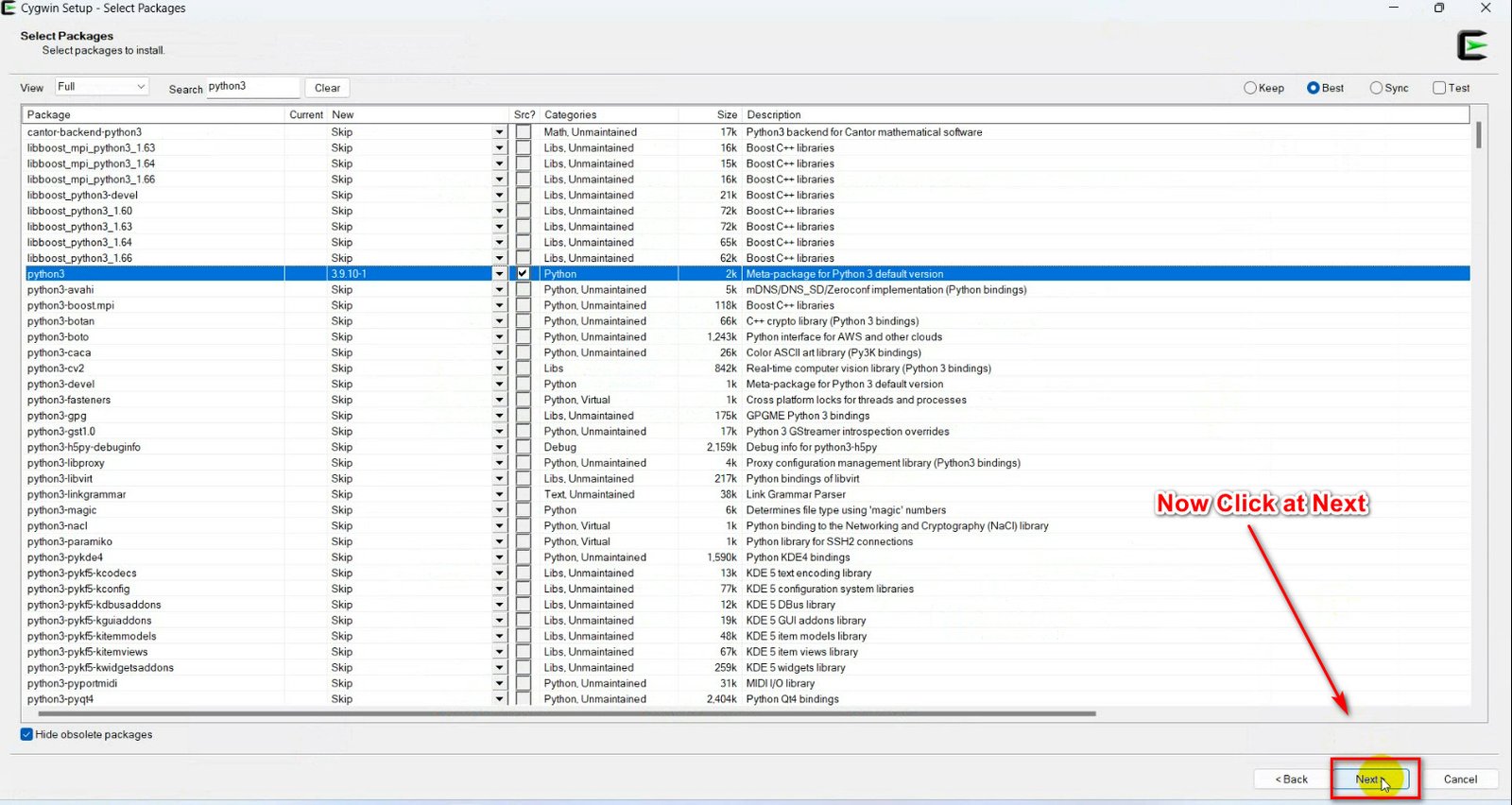This screenshot has width=1512, height=805.
Task: Select the python3-pykf5-kdbusaddons package row
Action: (x=746, y=605)
